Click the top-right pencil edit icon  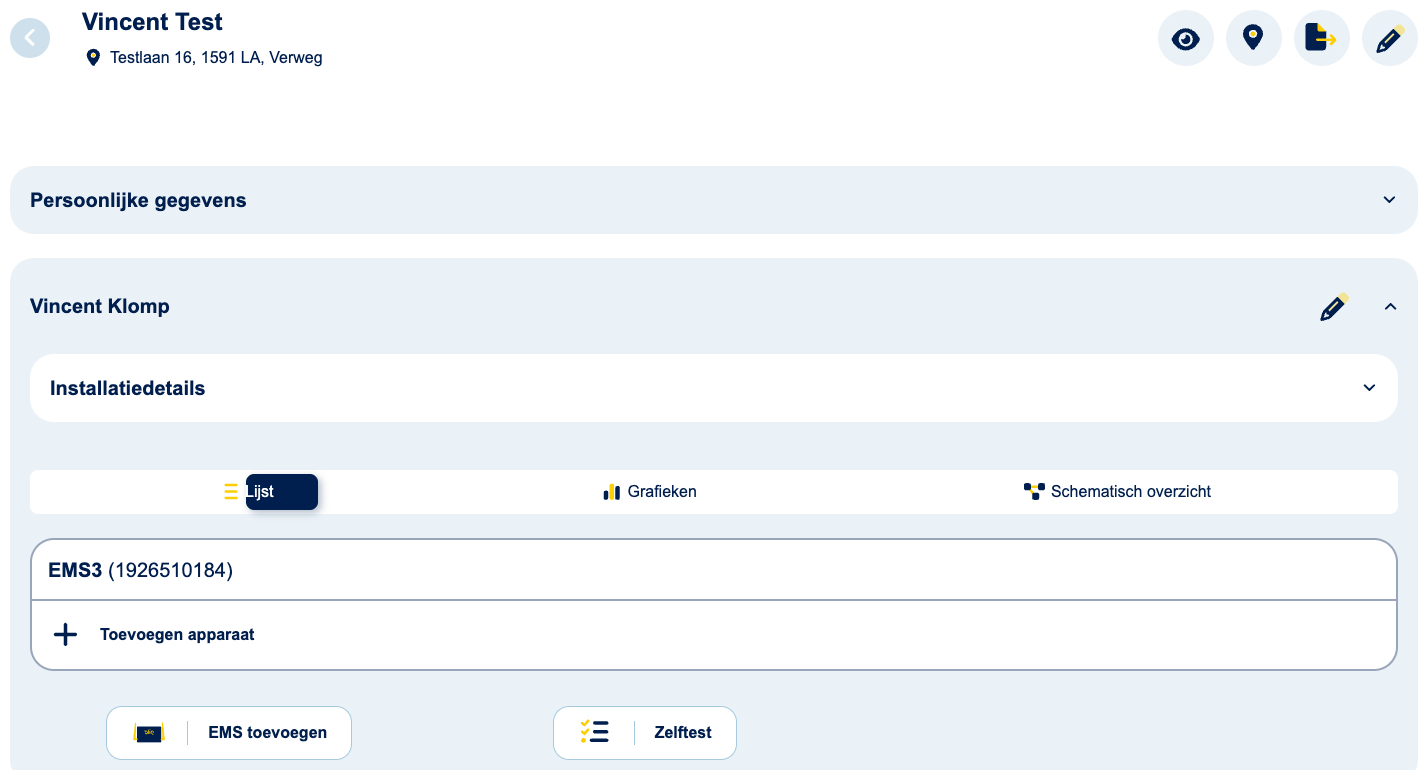click(1389, 39)
